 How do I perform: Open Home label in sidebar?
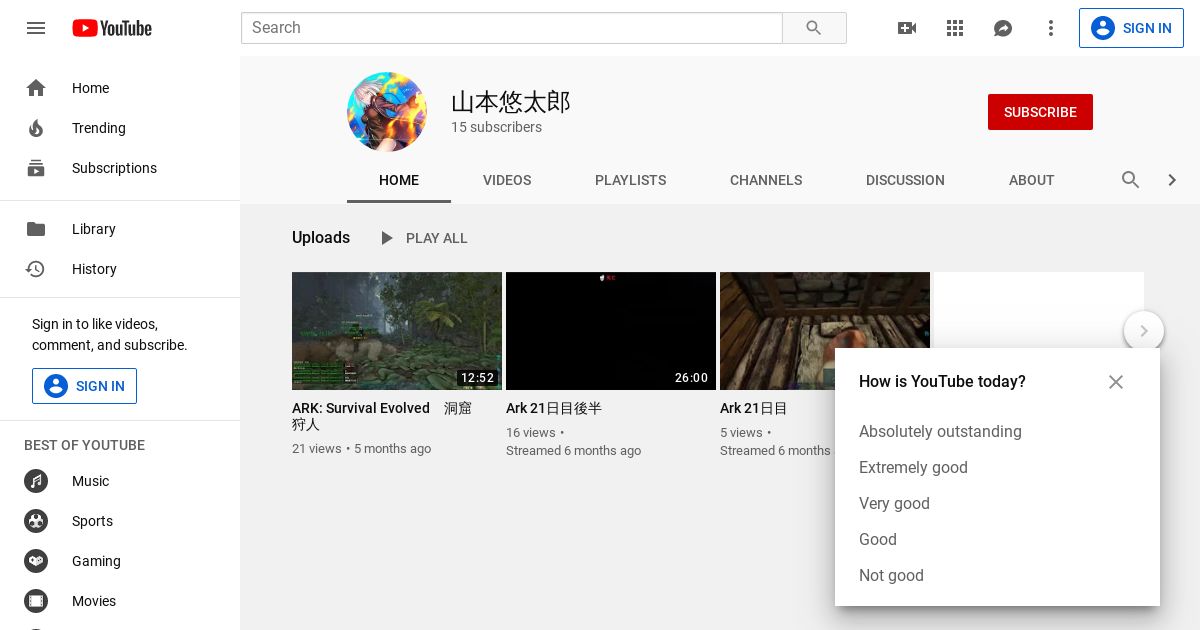click(x=90, y=88)
